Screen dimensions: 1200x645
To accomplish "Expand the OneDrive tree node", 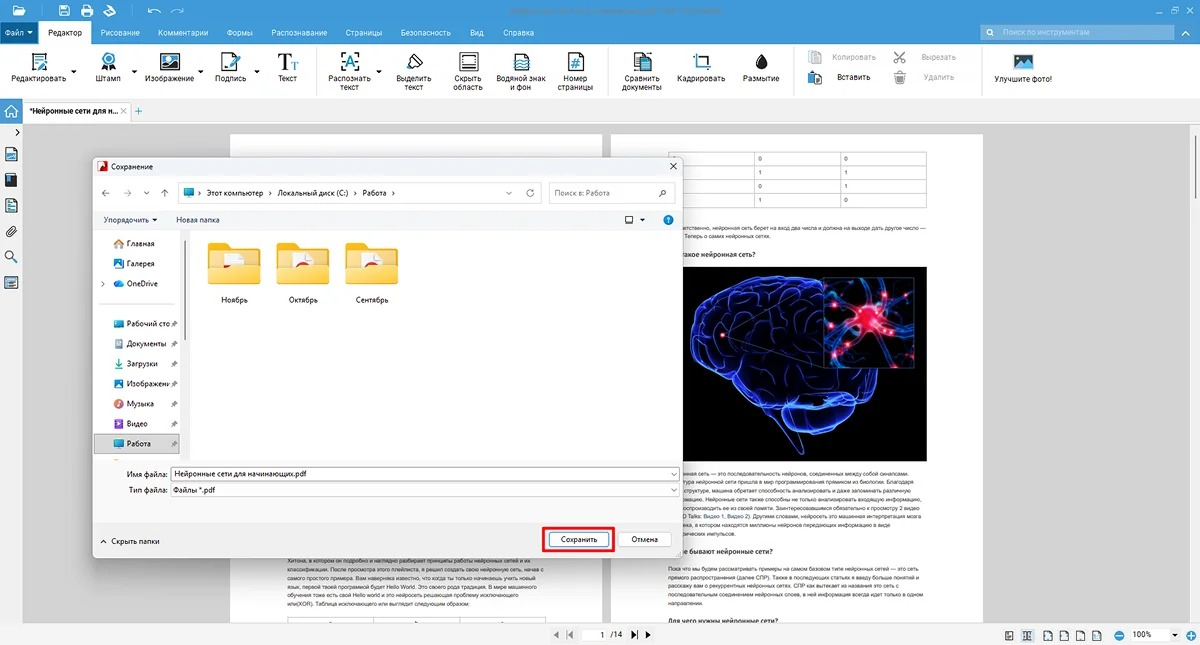I will (x=103, y=284).
